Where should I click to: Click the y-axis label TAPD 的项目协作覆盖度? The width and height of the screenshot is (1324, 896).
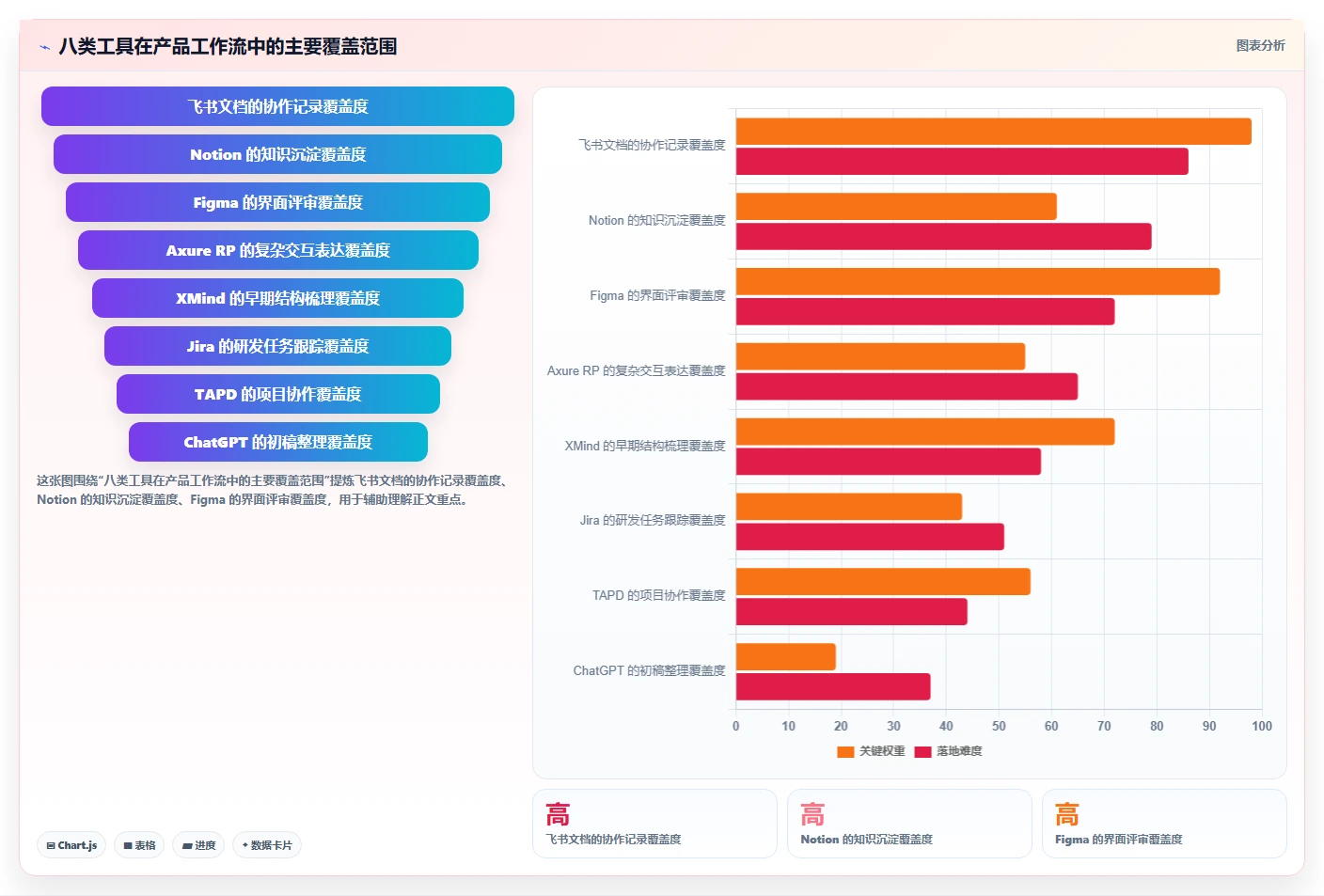(x=659, y=596)
